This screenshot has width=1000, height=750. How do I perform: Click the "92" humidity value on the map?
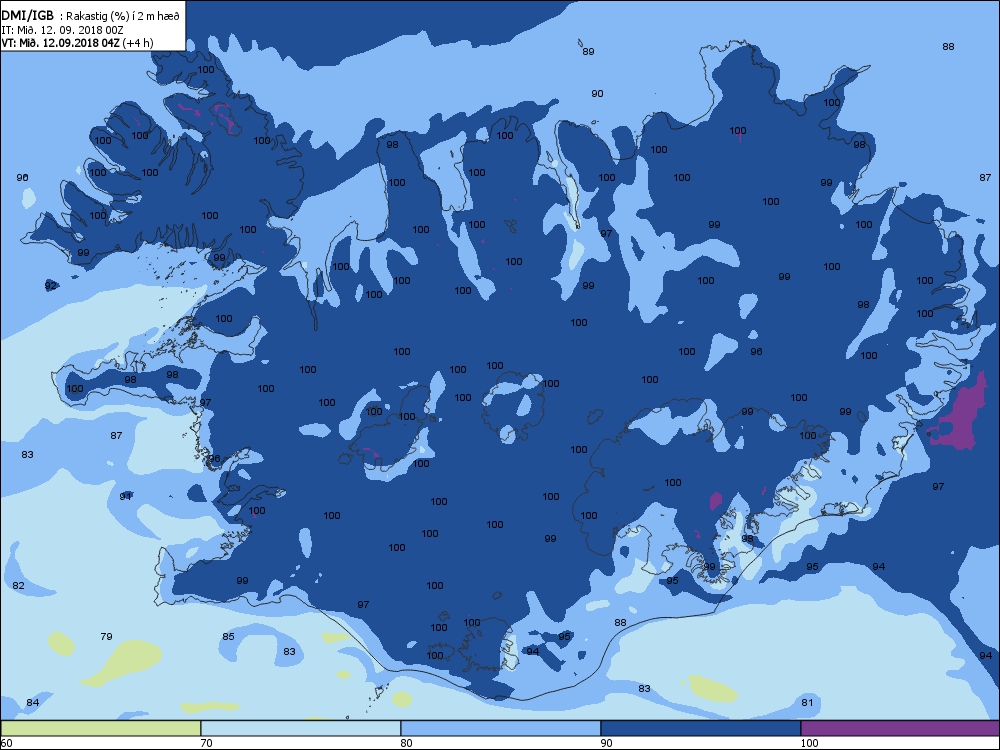pos(51,286)
